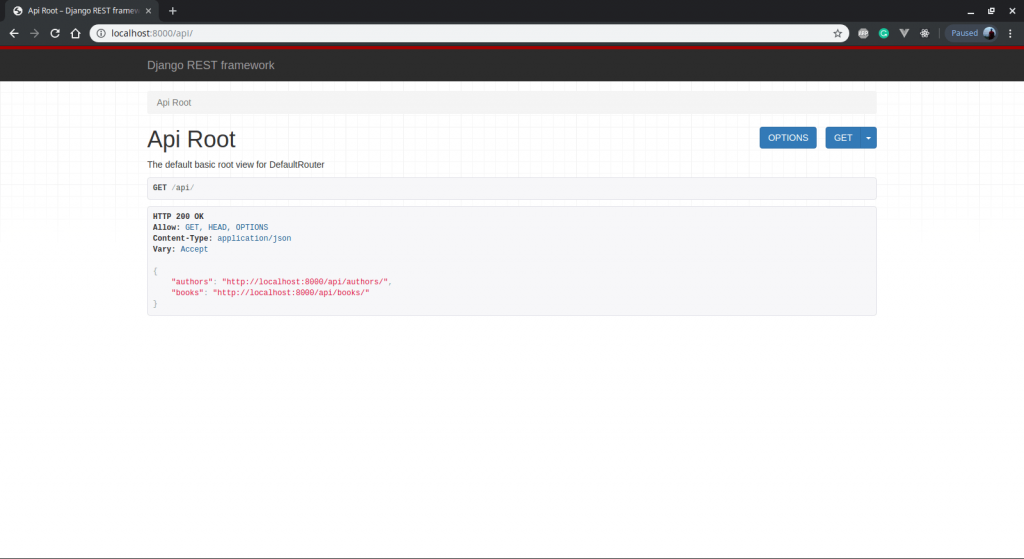Open the Django REST framework brand link

pyautogui.click(x=210, y=65)
